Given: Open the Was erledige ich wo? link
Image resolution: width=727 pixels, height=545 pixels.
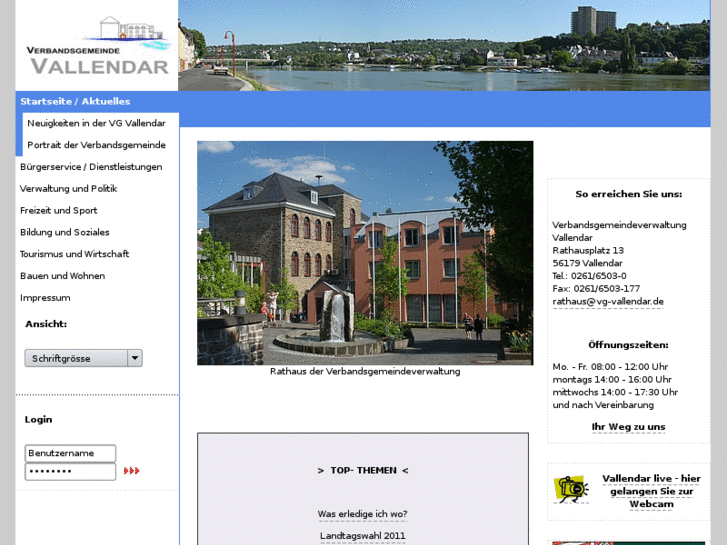Looking at the screenshot, I should click(x=363, y=514).
